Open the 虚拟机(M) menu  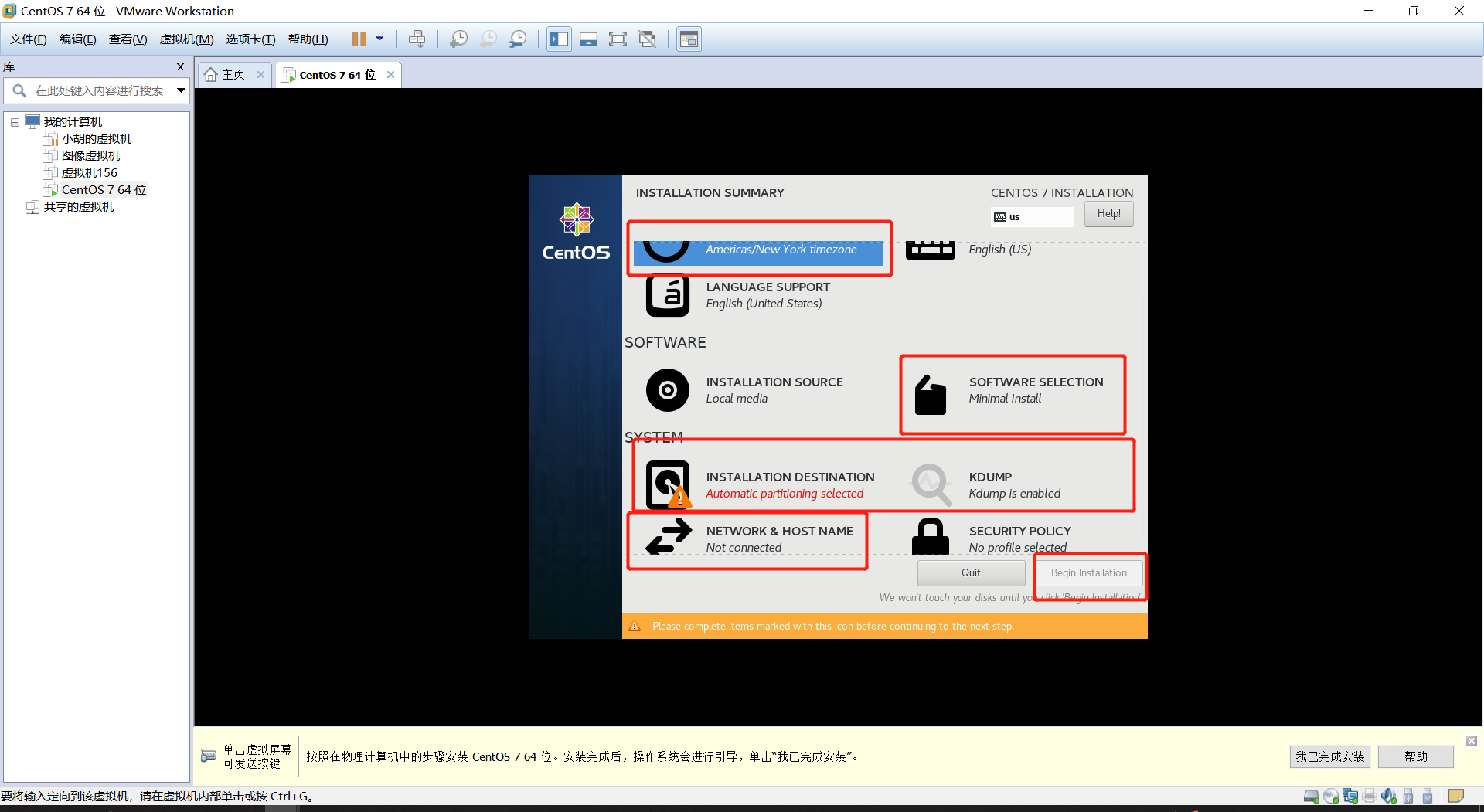click(186, 39)
